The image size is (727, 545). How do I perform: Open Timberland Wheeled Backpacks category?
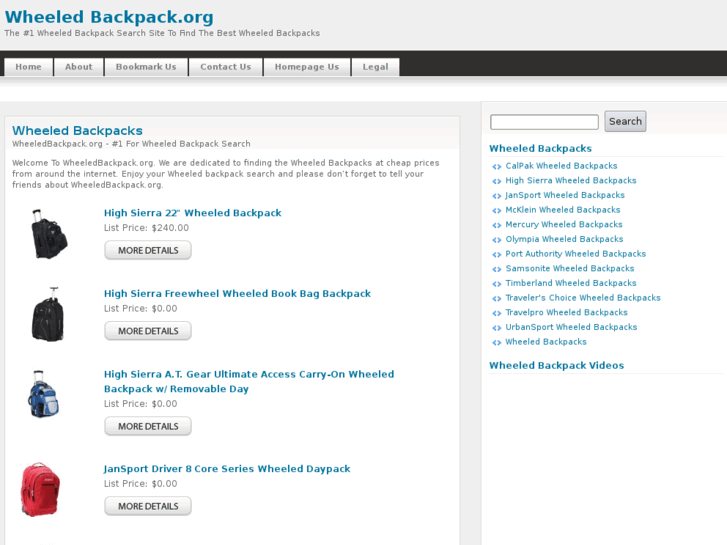coord(571,283)
